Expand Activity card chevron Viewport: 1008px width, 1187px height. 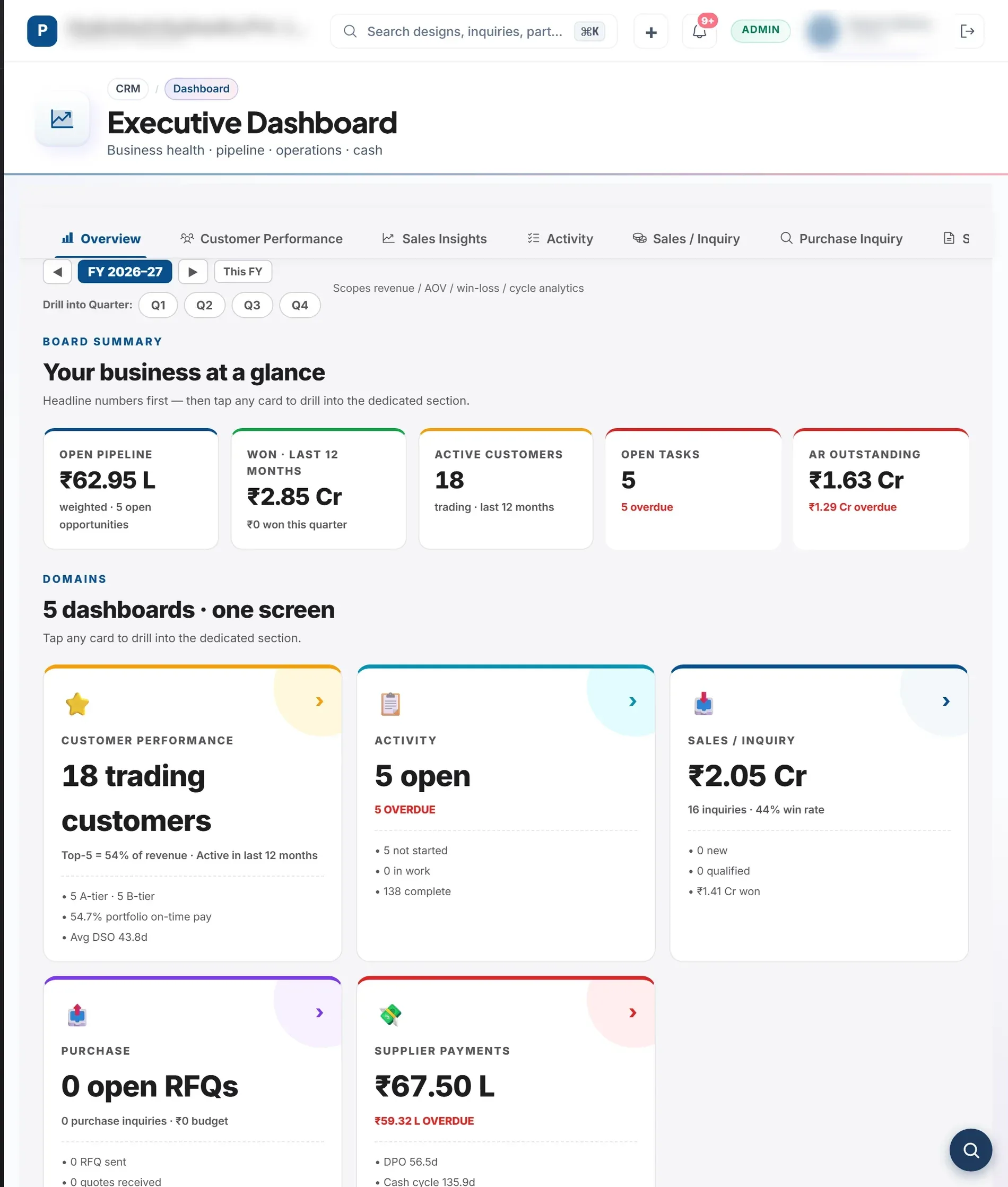pos(632,701)
